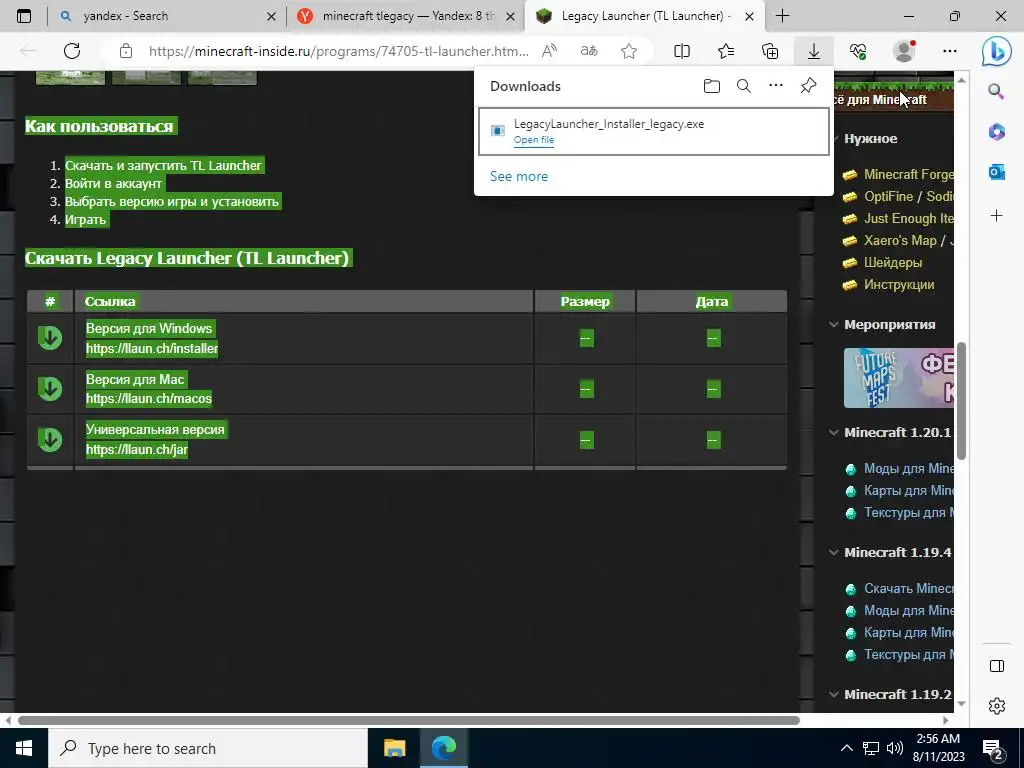Open the user profile icon

click(x=904, y=51)
